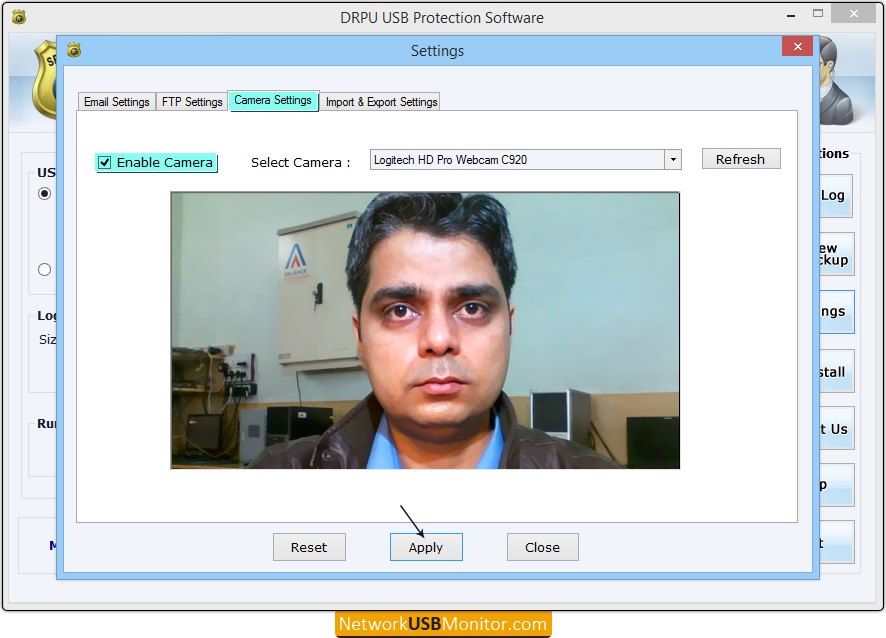
Task: Switch to the FTP Settings tab
Action: 192,102
